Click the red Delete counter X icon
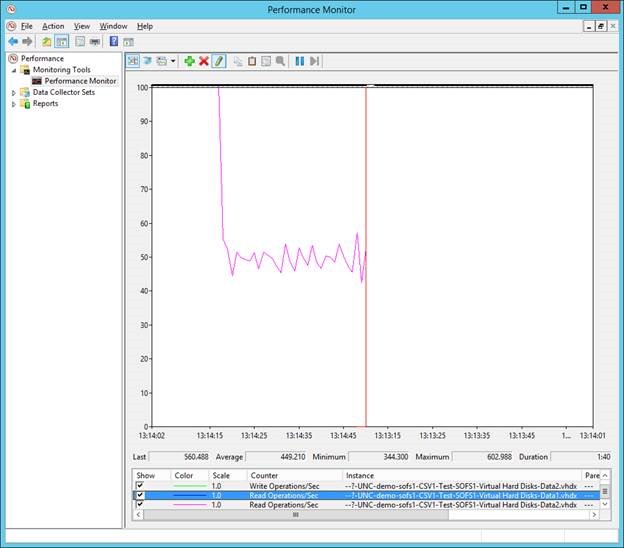This screenshot has height=548, width=624. [204, 61]
